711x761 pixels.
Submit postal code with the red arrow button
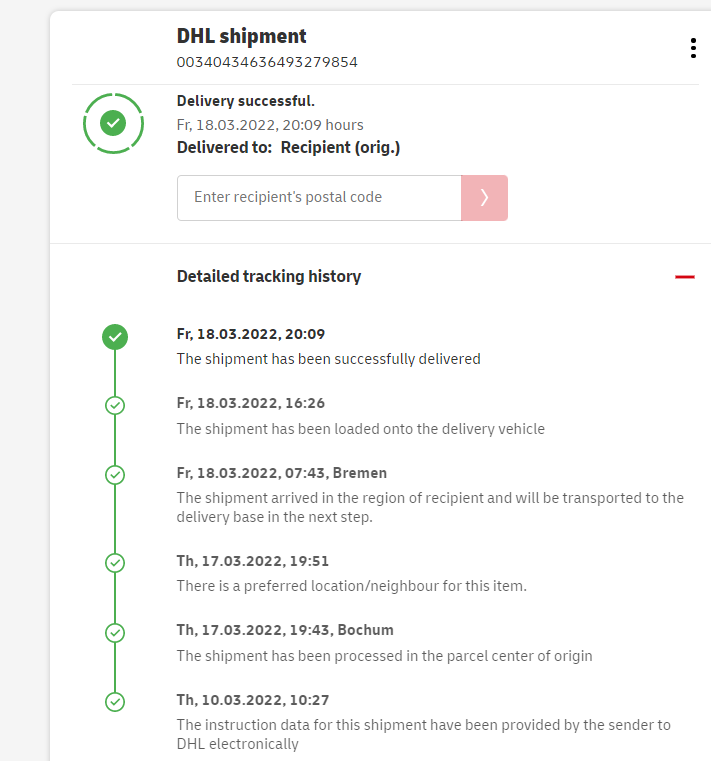tap(484, 198)
